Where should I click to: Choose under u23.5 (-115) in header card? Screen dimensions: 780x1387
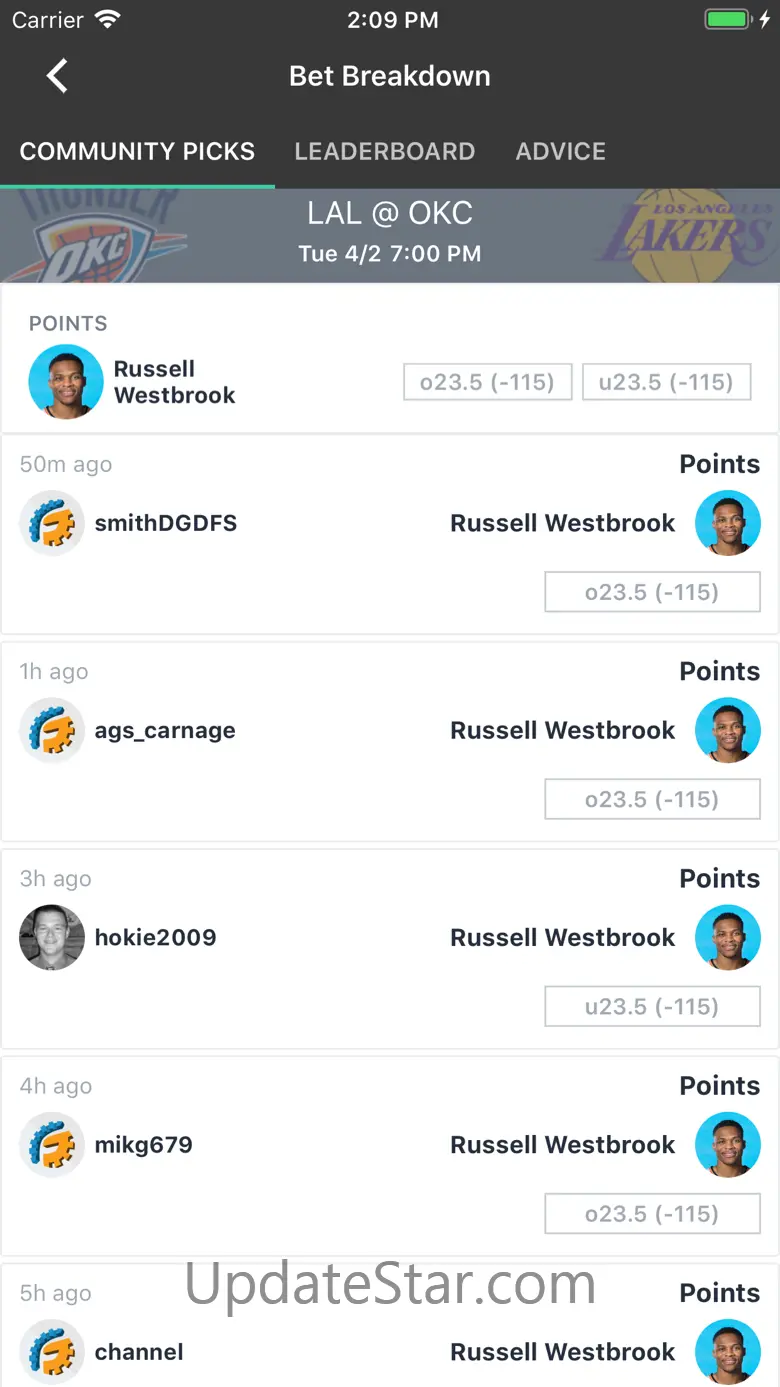pos(667,382)
